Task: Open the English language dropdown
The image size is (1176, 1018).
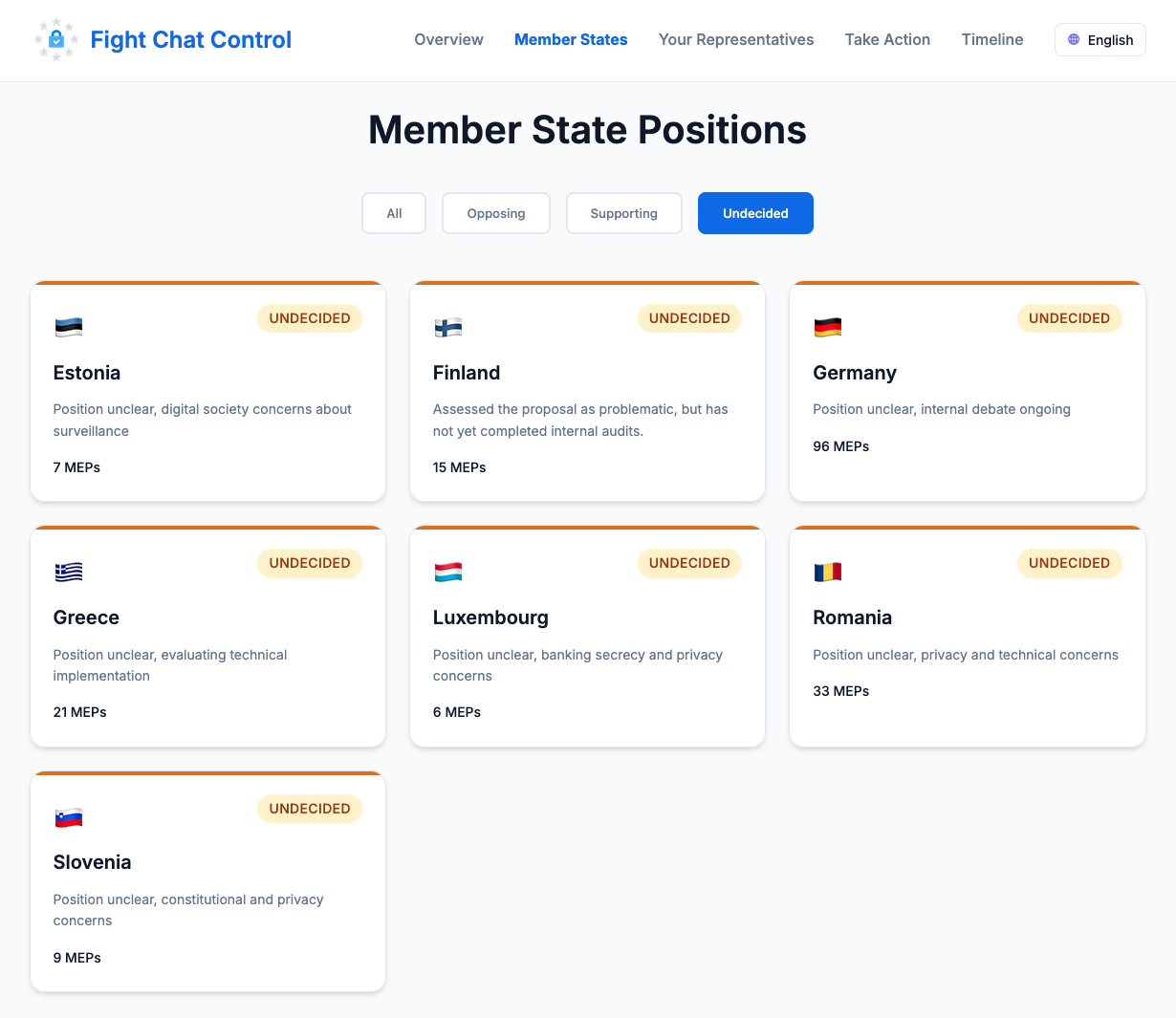Action: (1100, 40)
